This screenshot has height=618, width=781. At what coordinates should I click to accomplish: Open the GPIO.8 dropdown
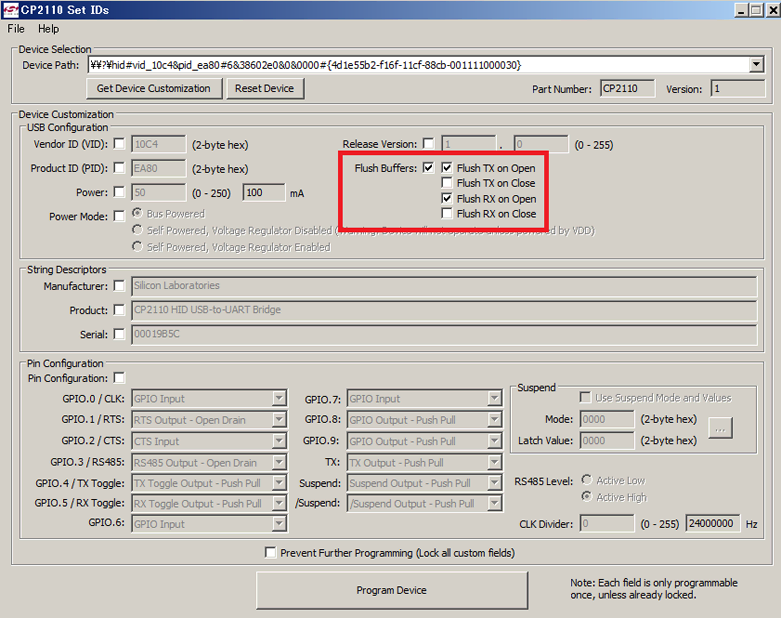click(x=494, y=420)
